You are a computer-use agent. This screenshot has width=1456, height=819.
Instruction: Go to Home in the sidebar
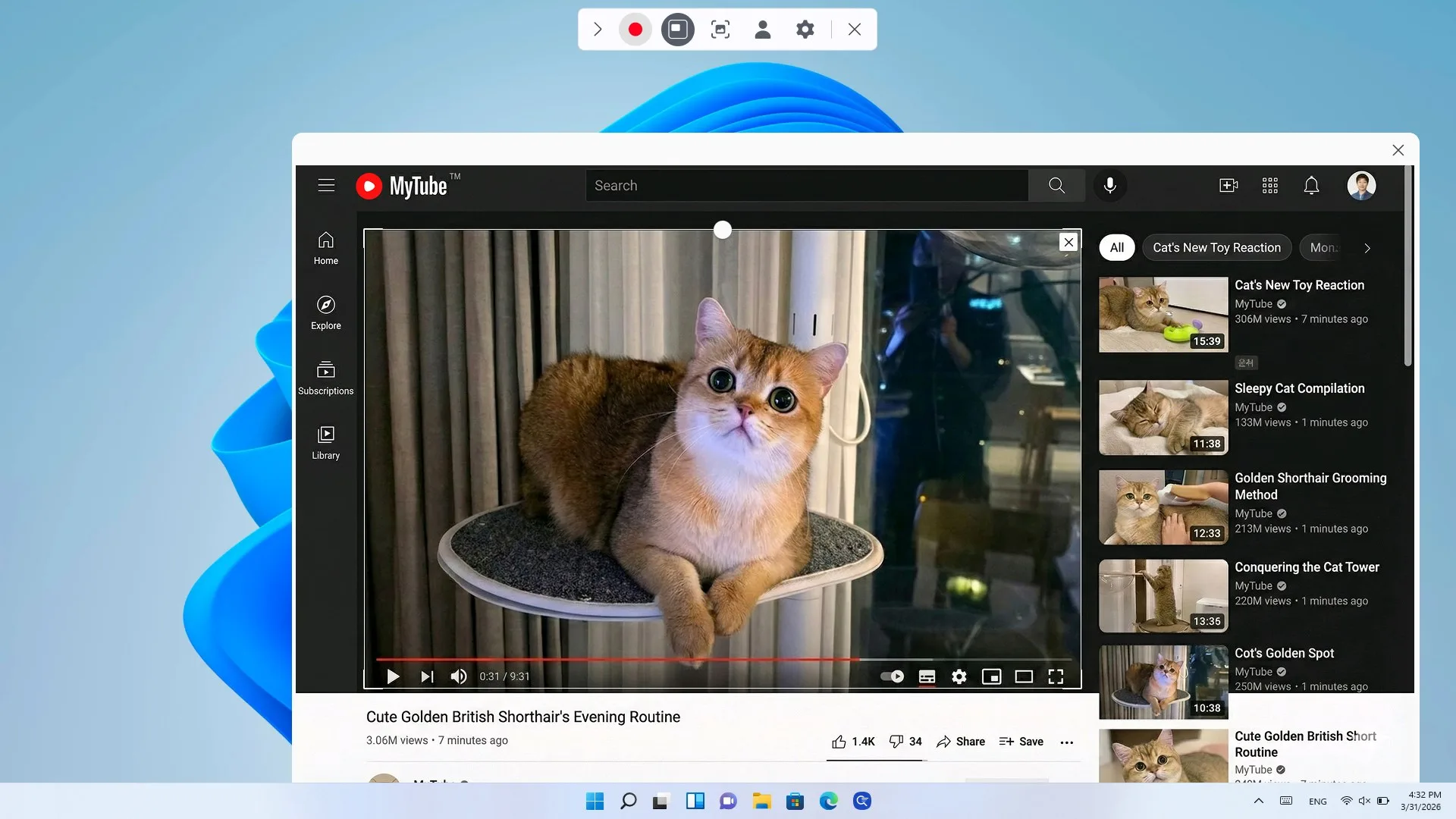point(326,248)
